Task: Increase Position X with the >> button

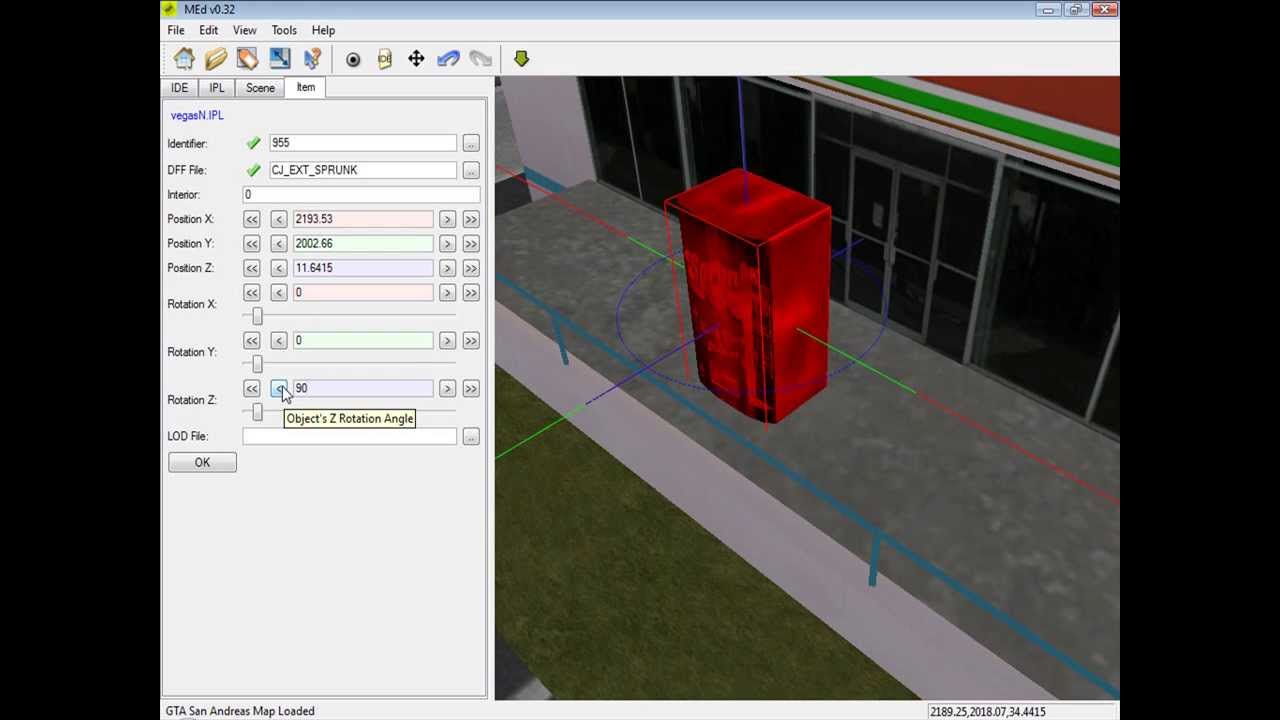Action: [470, 219]
